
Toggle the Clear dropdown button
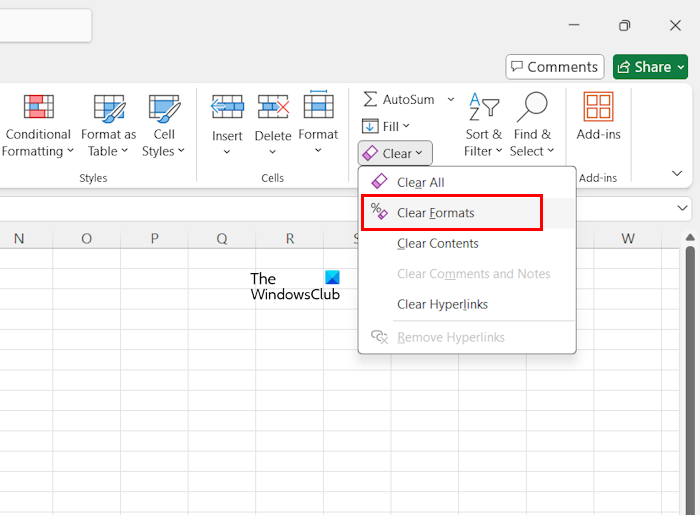click(x=395, y=153)
